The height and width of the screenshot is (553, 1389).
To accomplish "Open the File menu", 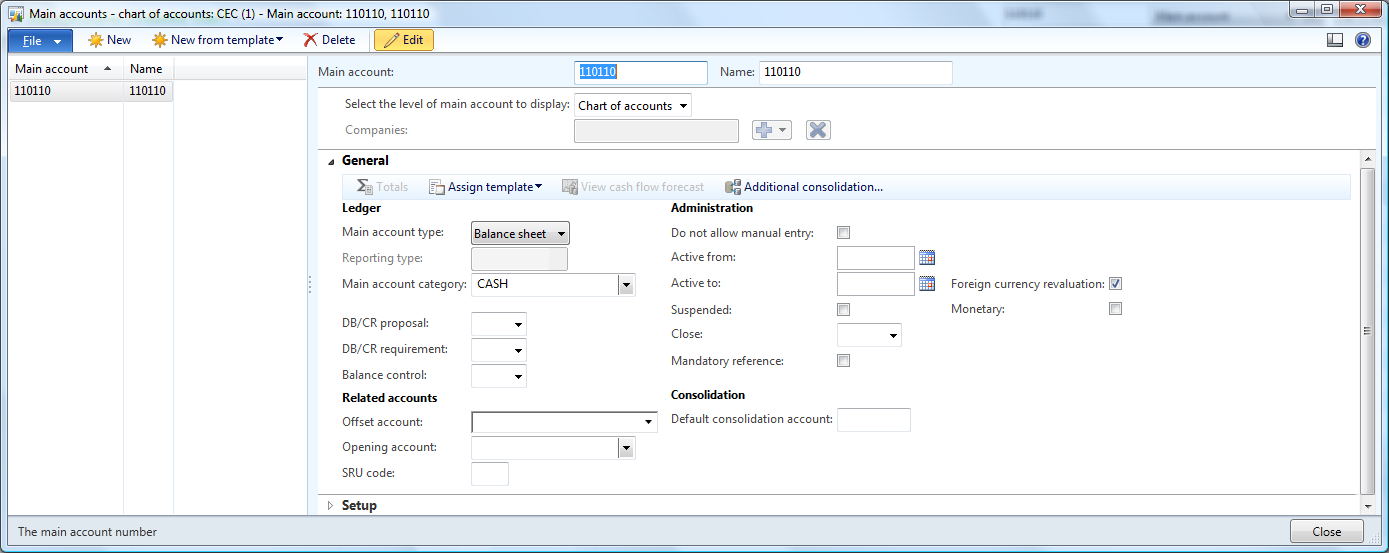I will (x=40, y=40).
